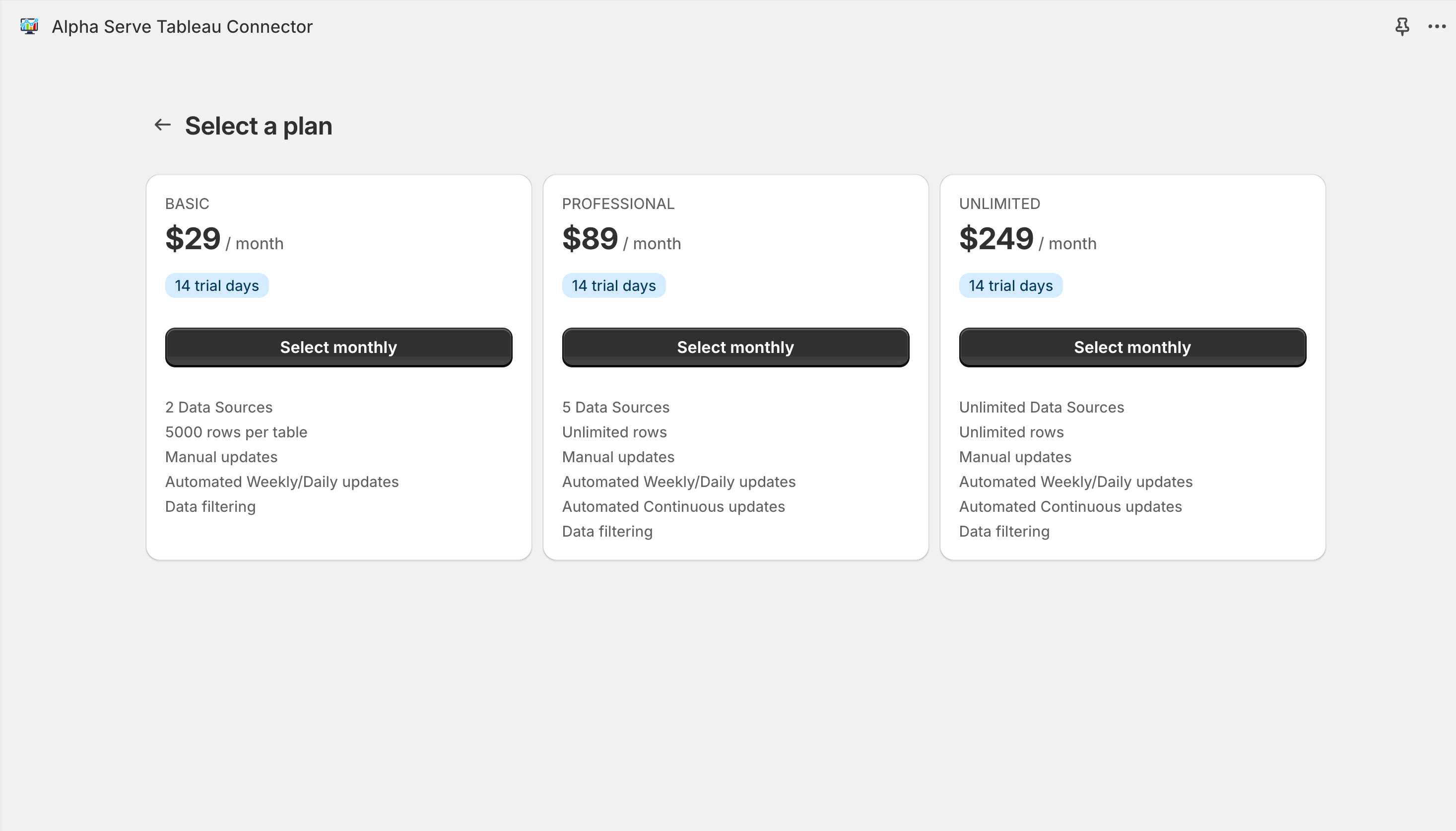Image resolution: width=1456 pixels, height=831 pixels.
Task: Click the 14 trial days badge under UNLIMITED
Action: [x=1010, y=285]
